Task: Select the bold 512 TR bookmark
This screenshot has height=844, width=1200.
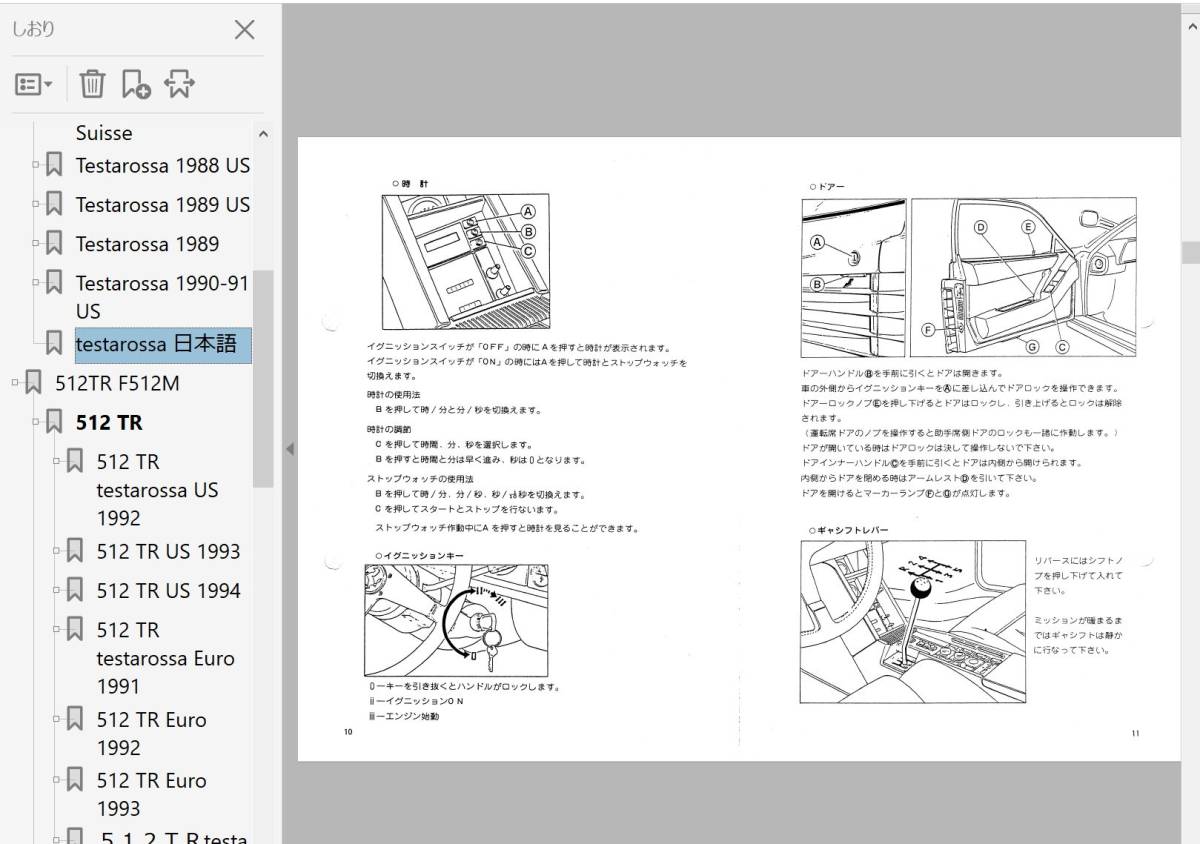Action: (109, 422)
